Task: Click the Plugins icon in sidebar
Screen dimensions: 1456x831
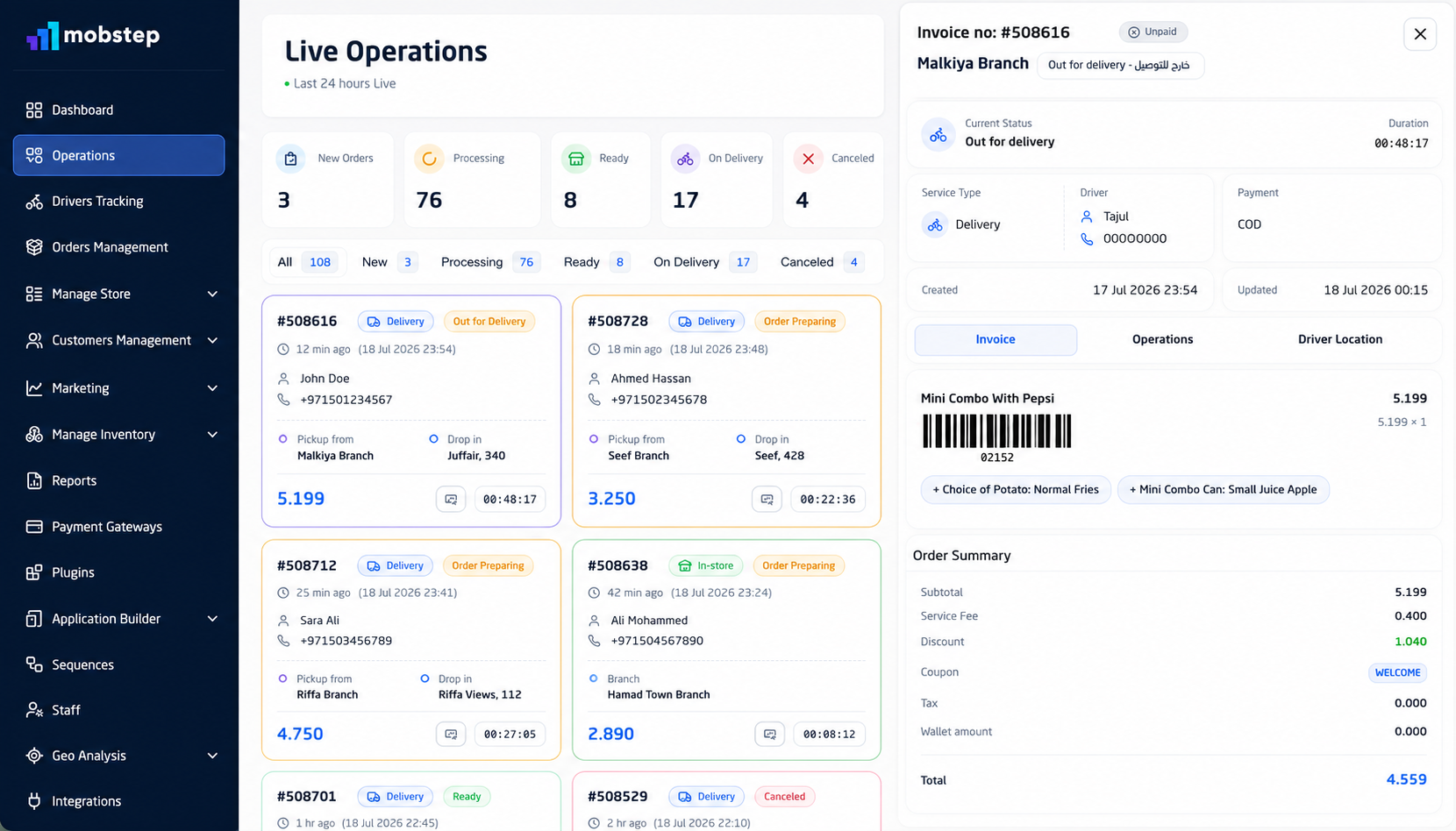Action: click(34, 572)
